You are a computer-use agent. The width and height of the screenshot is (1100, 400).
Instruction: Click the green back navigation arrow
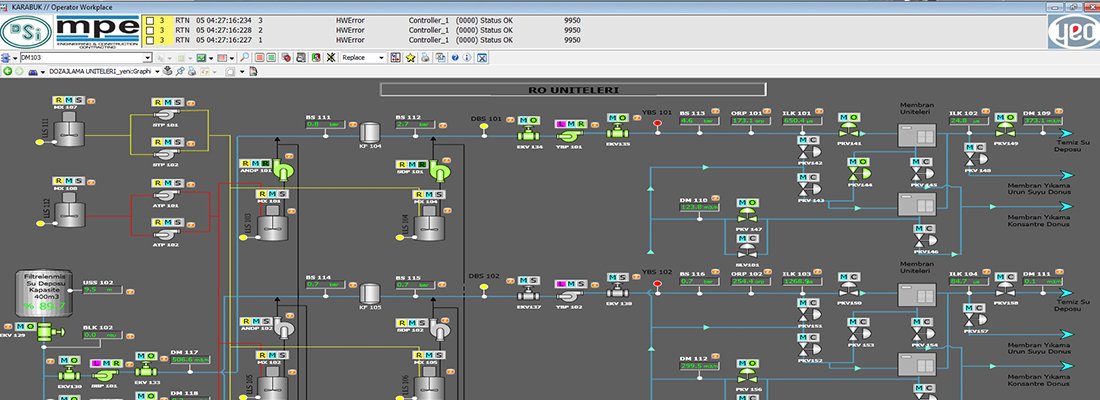pyautogui.click(x=7, y=72)
